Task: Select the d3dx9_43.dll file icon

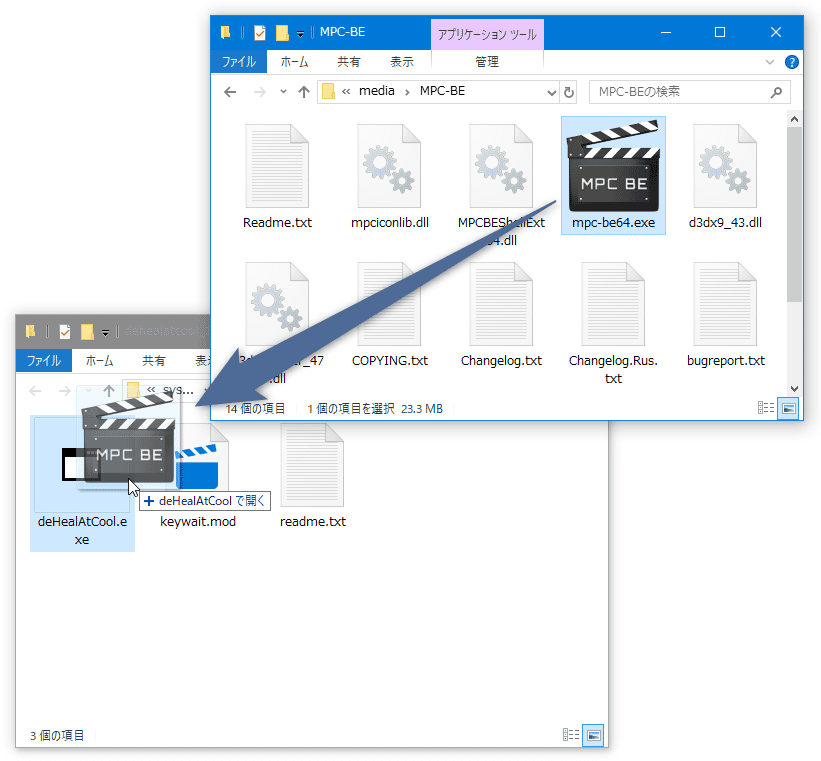Action: [x=725, y=166]
